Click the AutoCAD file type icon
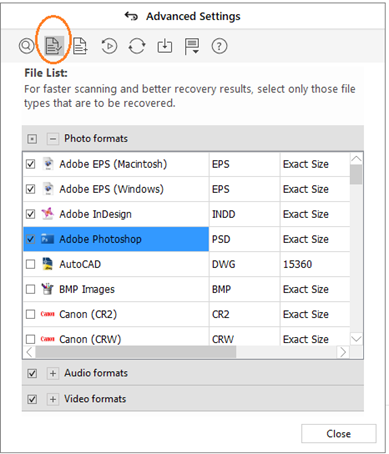This screenshot has height=454, width=389. tap(48, 264)
